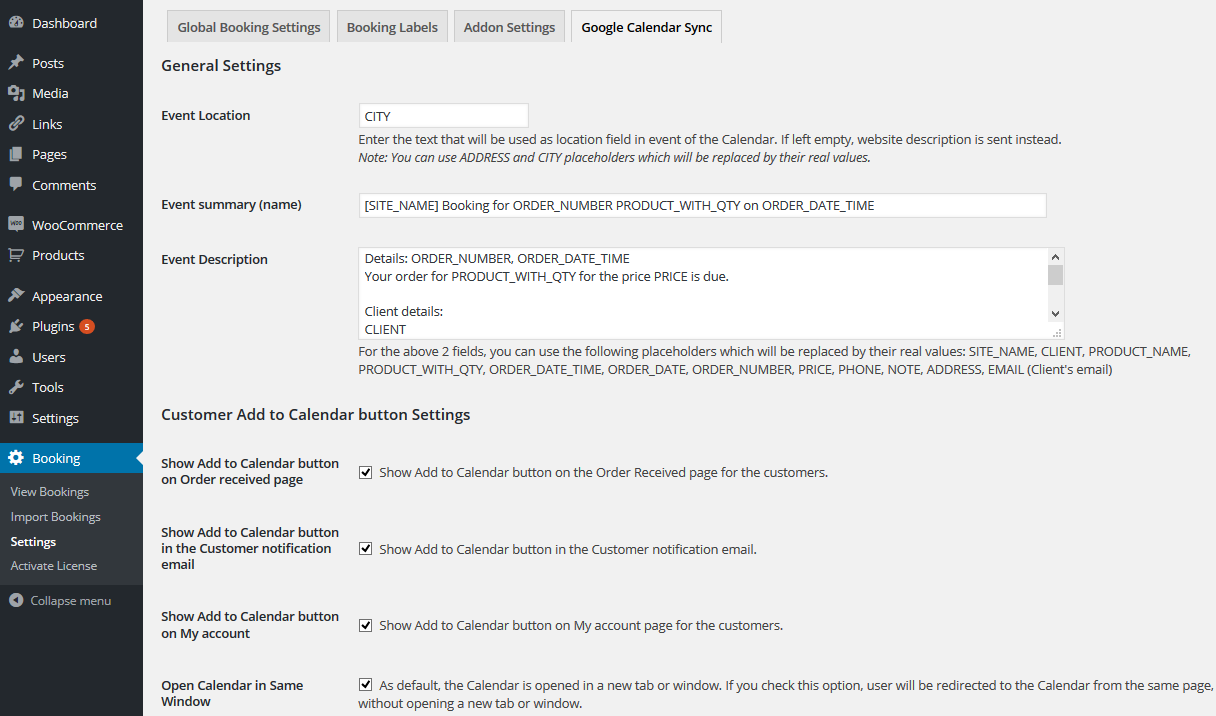Click the Plugins plug icon
This screenshot has height=716, width=1216.
(x=16, y=326)
